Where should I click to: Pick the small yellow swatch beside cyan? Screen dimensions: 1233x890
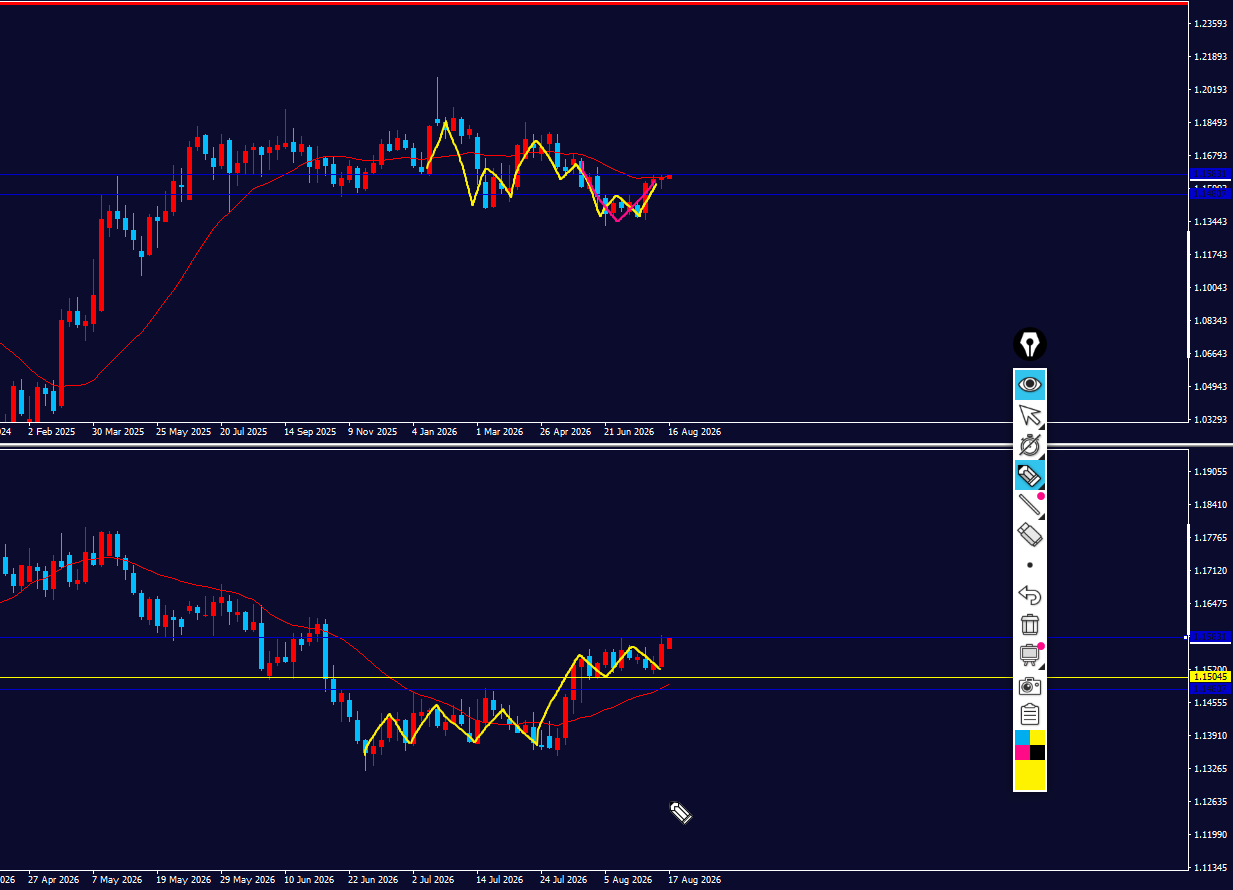[1038, 737]
